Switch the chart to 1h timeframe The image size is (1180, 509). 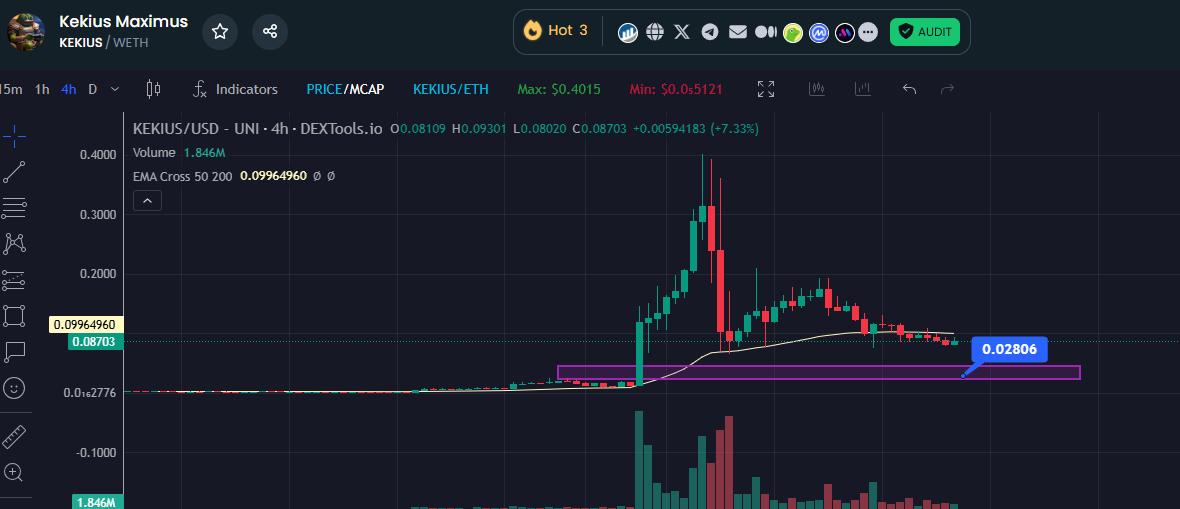click(41, 89)
